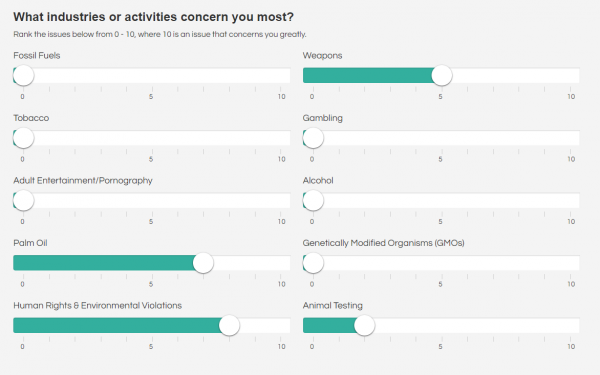Set Weapons slider to 10
The image size is (600, 375).
[x=570, y=75]
